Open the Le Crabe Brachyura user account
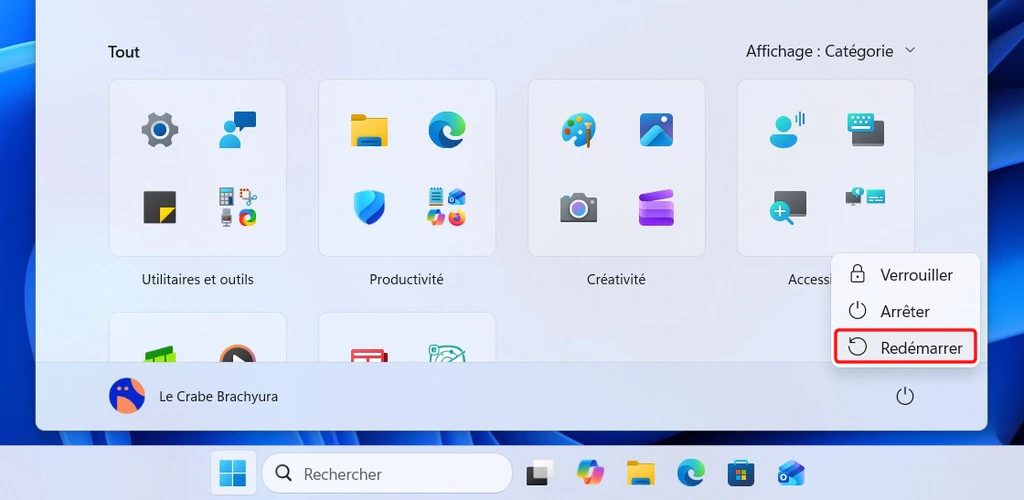The image size is (1024, 500). click(x=193, y=396)
